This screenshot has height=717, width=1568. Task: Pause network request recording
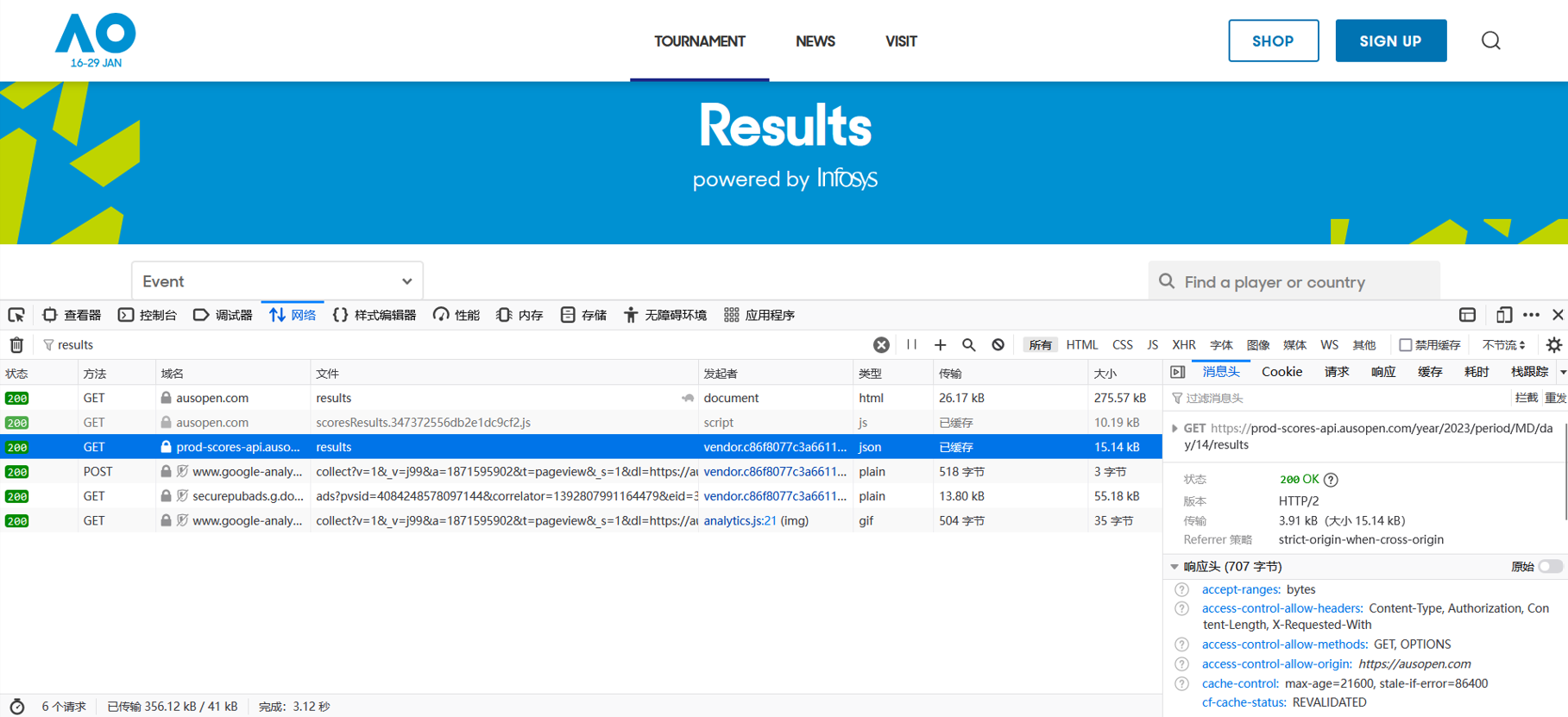point(911,345)
